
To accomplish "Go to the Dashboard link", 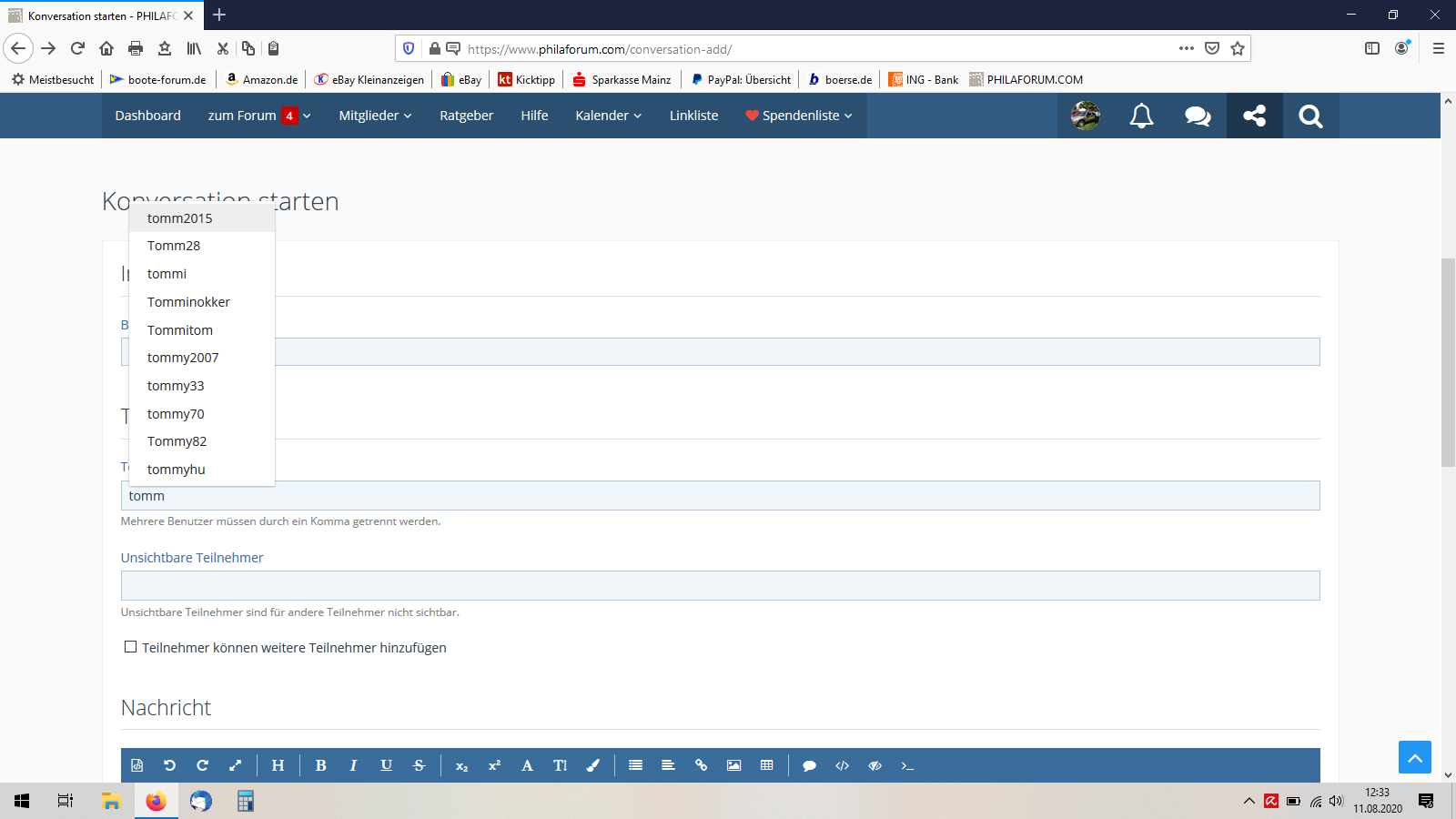I will click(x=147, y=116).
